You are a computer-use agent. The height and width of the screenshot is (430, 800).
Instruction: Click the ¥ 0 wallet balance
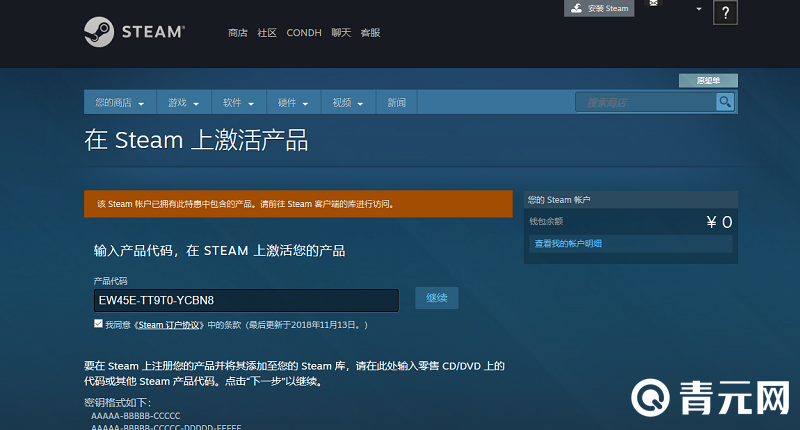tap(719, 222)
